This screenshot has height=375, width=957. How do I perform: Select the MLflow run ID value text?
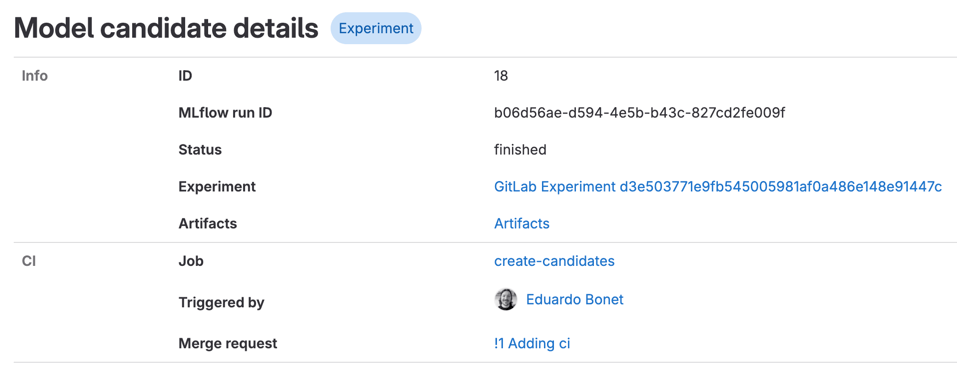(x=639, y=113)
